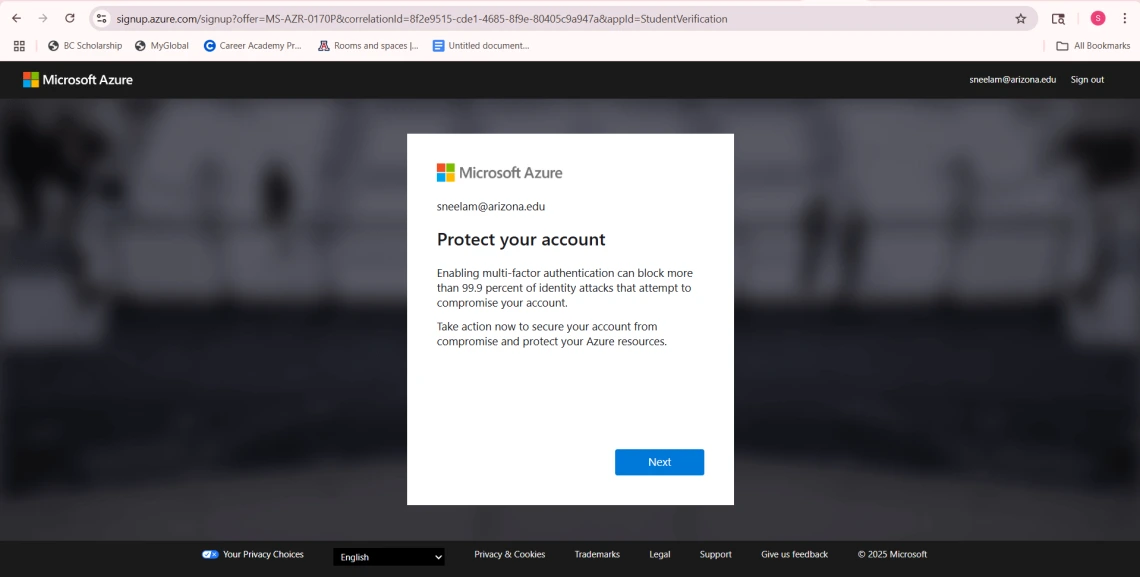1140x577 pixels.
Task: Open the All Bookmarks folder
Action: click(x=1093, y=46)
